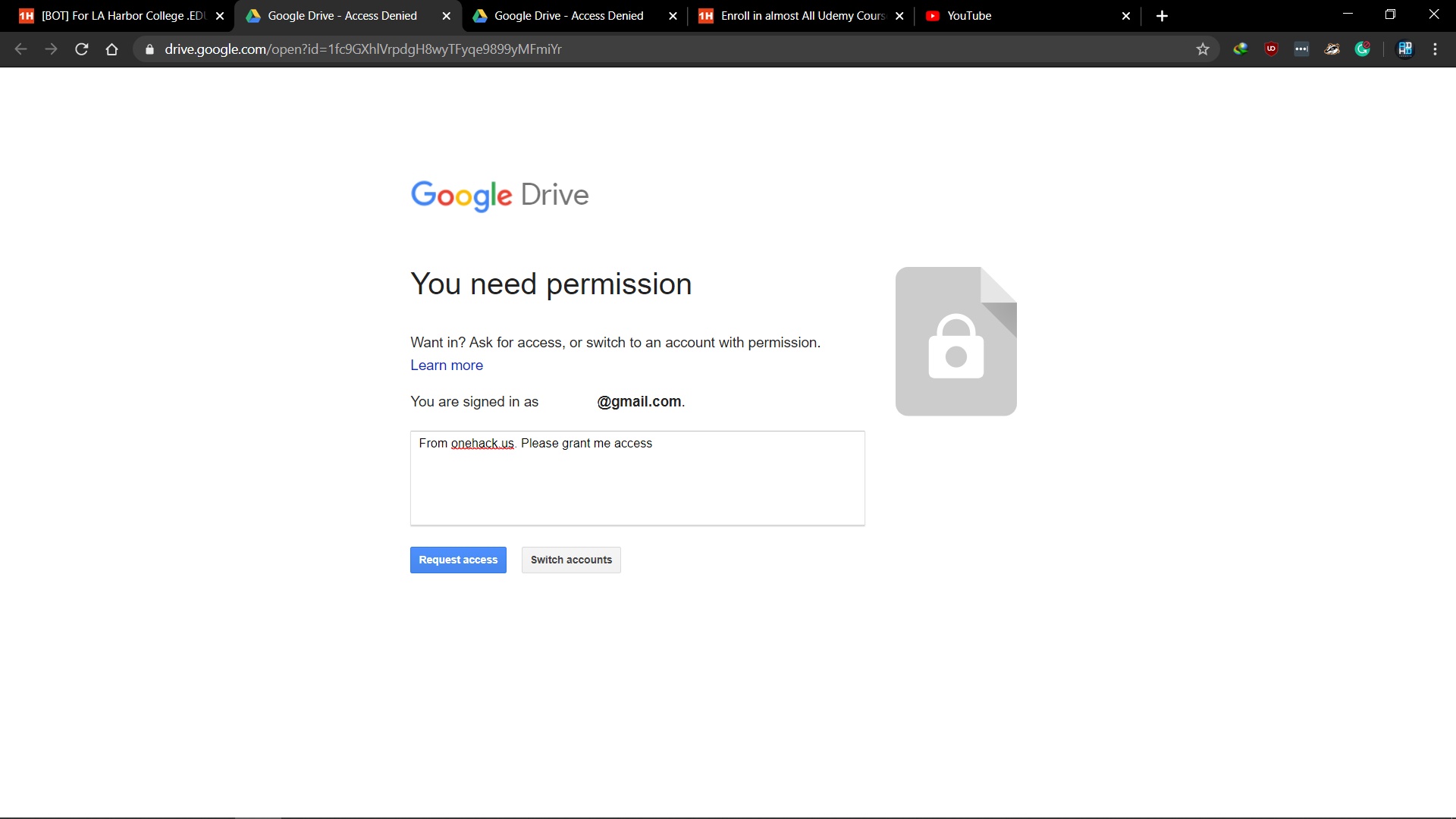Open a new browser tab
Screen dimensions: 1456x819
(x=1162, y=16)
